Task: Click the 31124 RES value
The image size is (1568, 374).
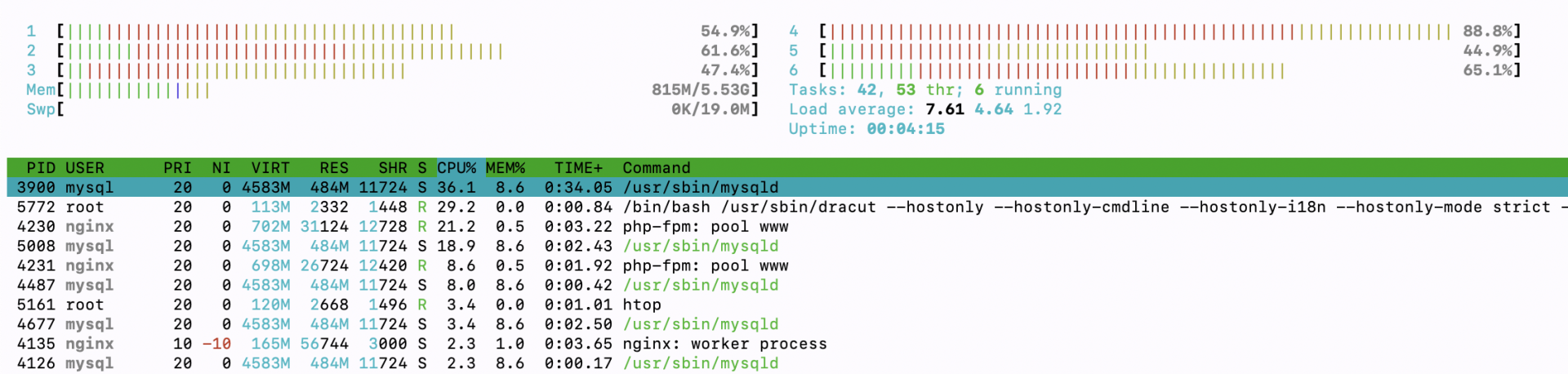Action: tap(324, 226)
